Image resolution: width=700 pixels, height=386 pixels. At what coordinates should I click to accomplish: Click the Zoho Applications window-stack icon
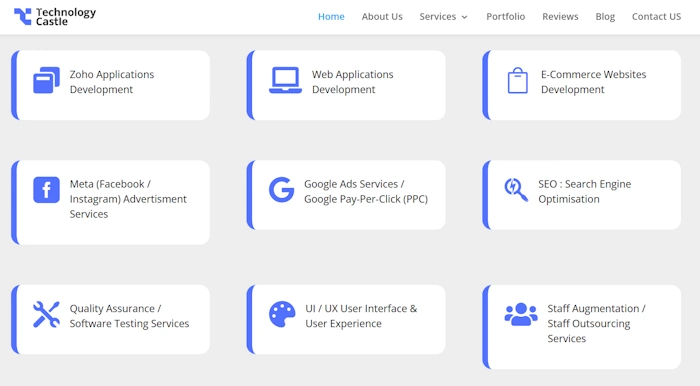pyautogui.click(x=46, y=80)
